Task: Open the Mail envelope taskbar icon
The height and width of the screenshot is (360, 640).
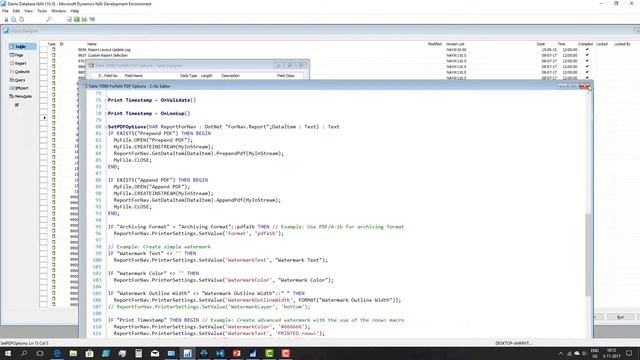Action: pos(155,353)
